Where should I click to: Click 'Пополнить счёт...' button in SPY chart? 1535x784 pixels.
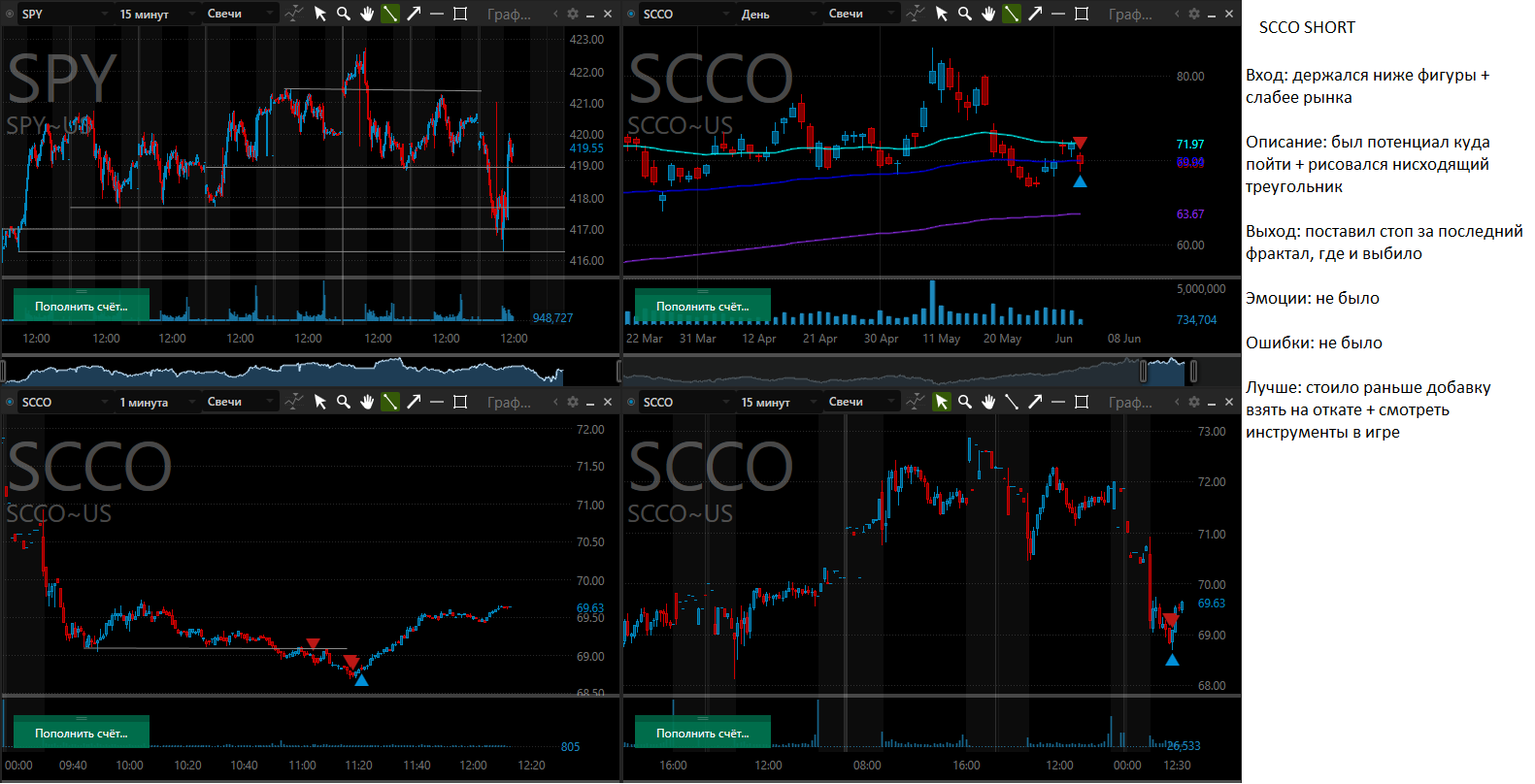82,306
